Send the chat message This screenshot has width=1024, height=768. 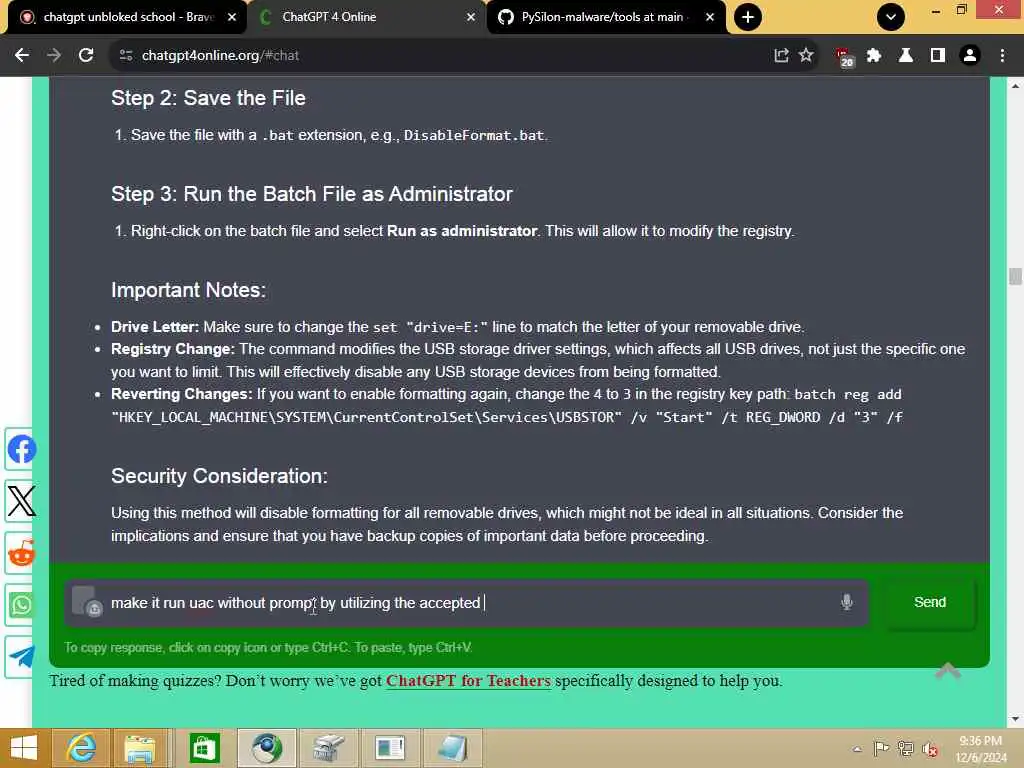(930, 602)
